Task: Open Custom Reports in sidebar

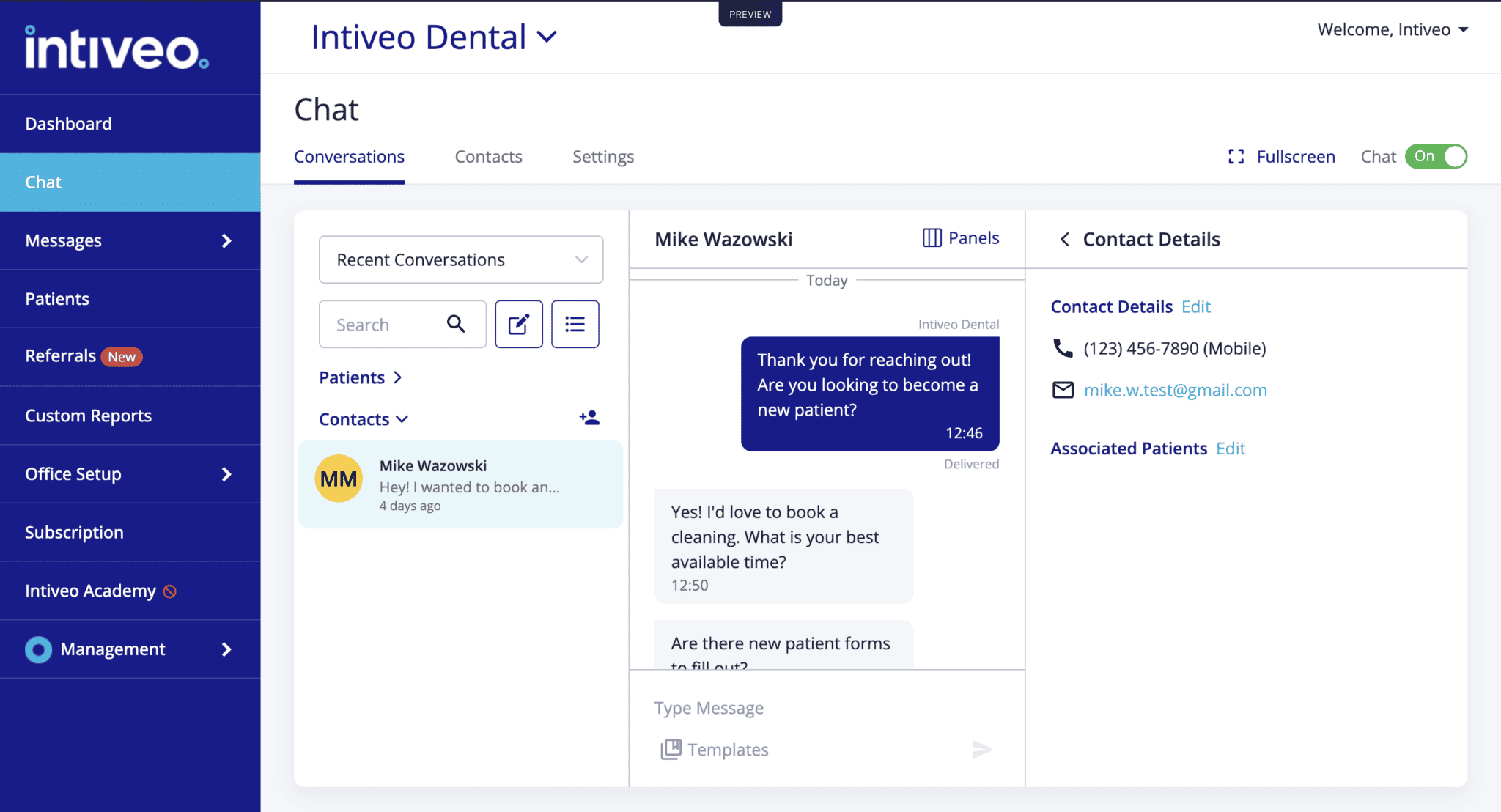Action: pos(89,416)
